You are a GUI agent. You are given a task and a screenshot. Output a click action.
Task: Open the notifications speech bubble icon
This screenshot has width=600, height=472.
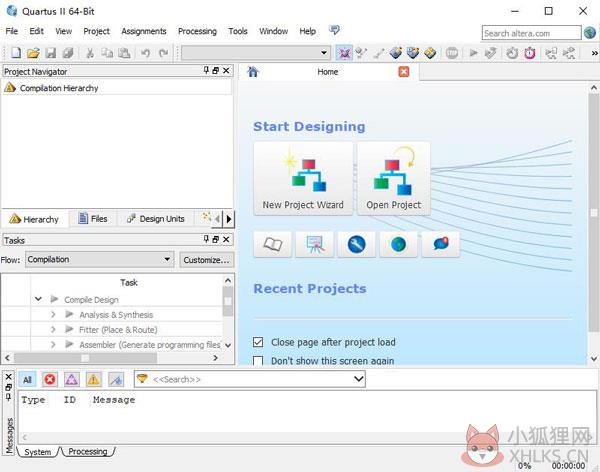(x=440, y=244)
